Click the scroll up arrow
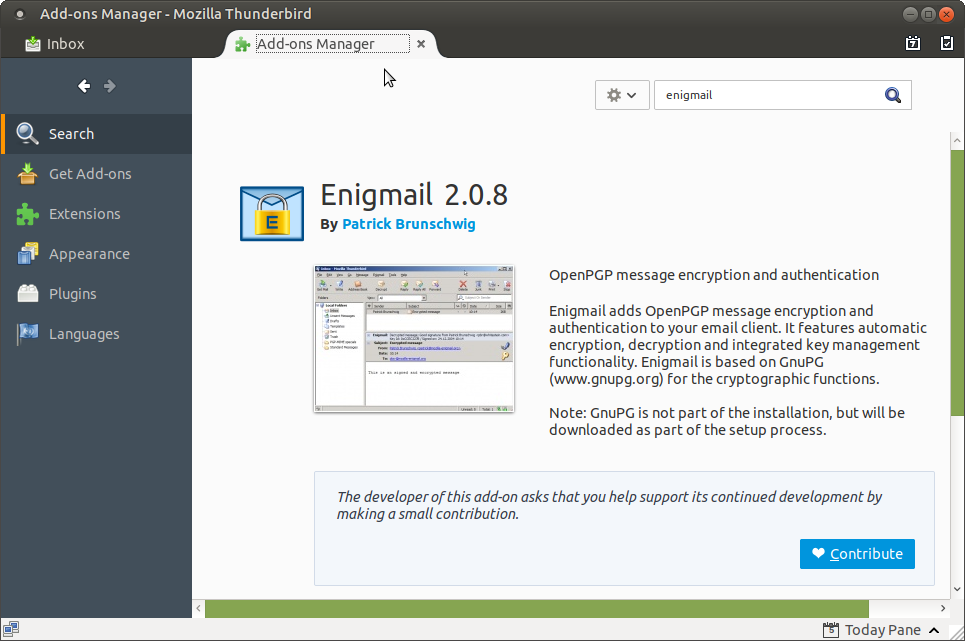 click(x=957, y=141)
